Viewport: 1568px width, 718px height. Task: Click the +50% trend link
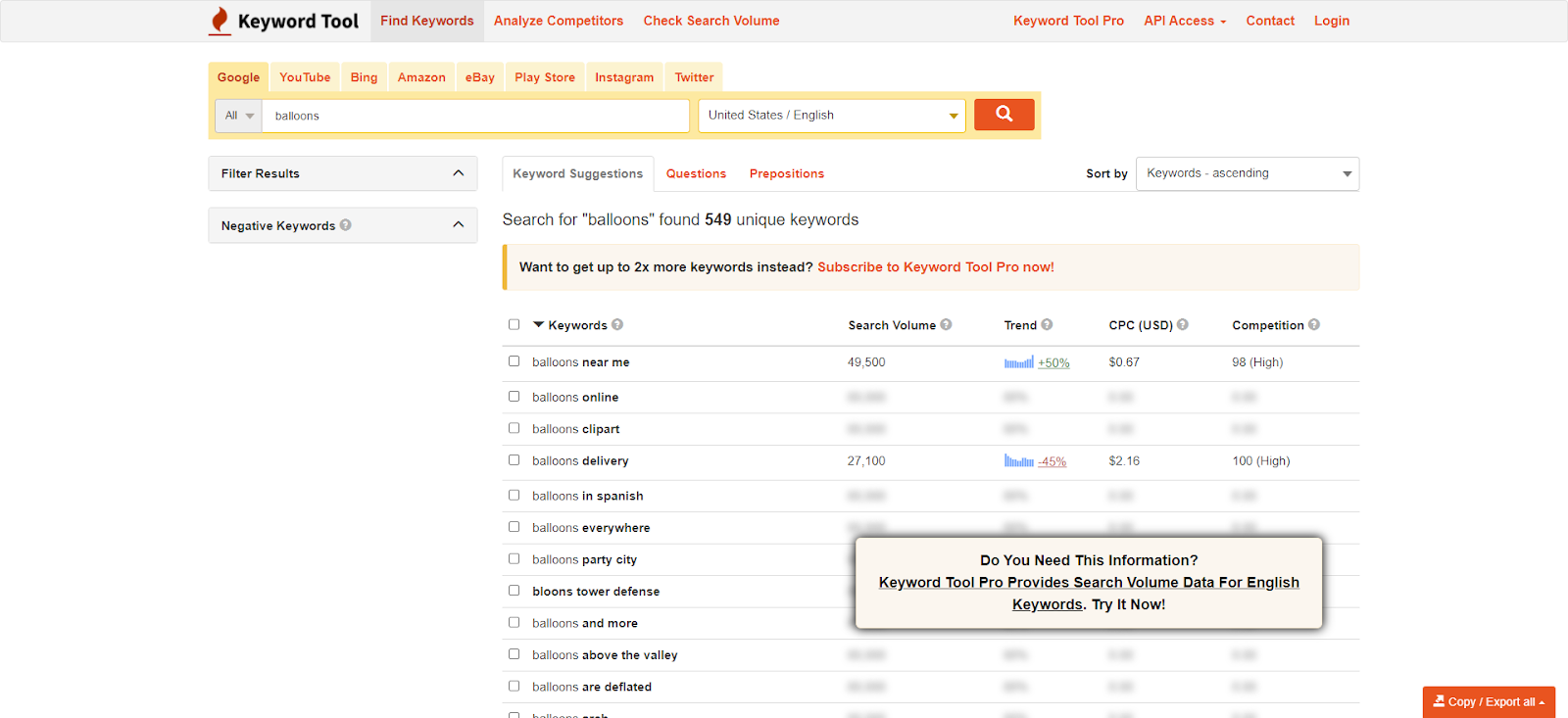[x=1053, y=362]
